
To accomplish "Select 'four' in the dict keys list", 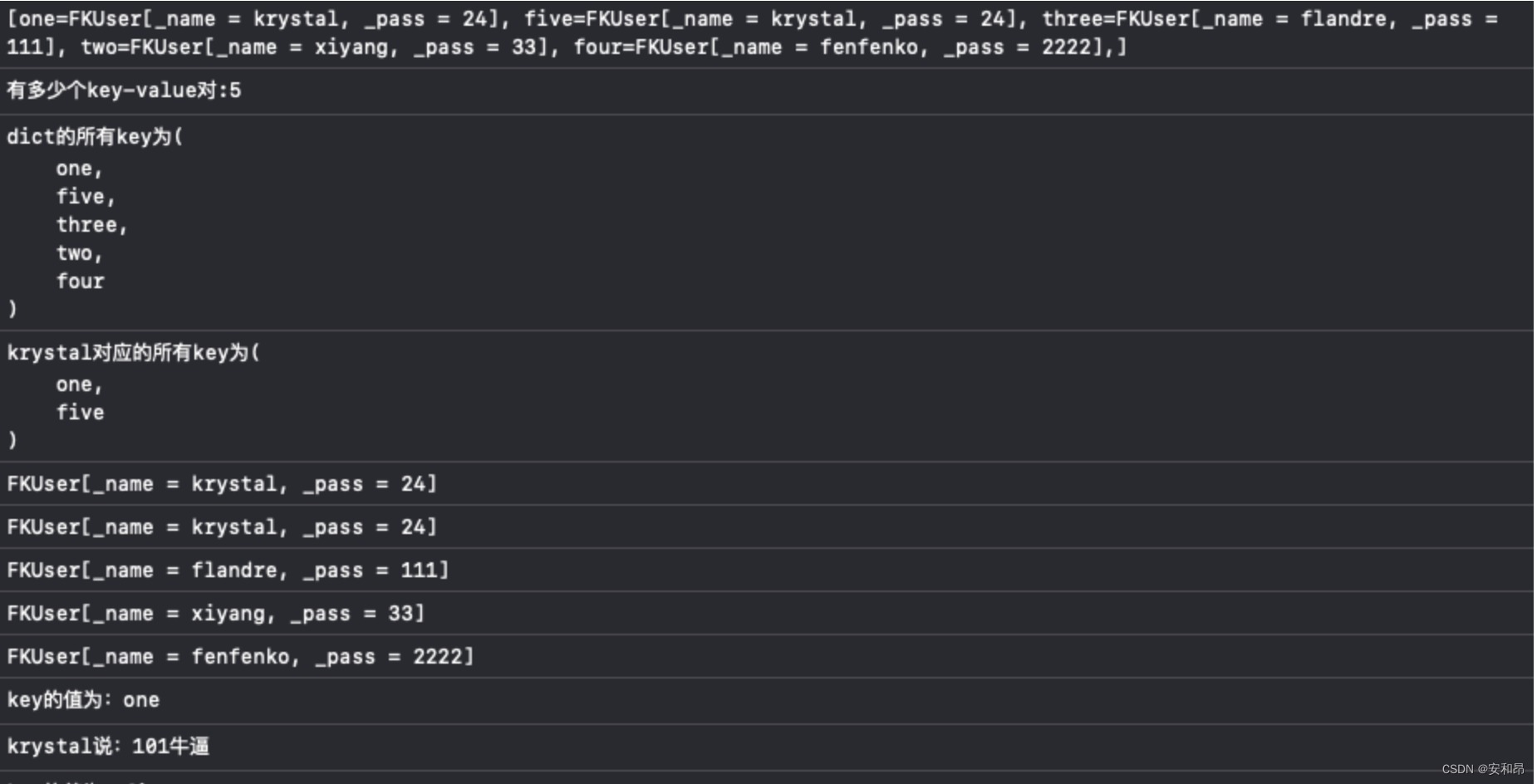I will [80, 282].
